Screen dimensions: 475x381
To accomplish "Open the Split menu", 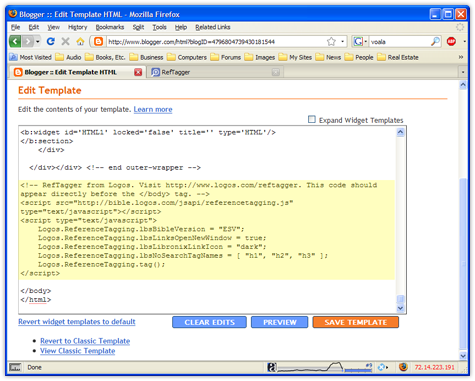I will (x=138, y=27).
